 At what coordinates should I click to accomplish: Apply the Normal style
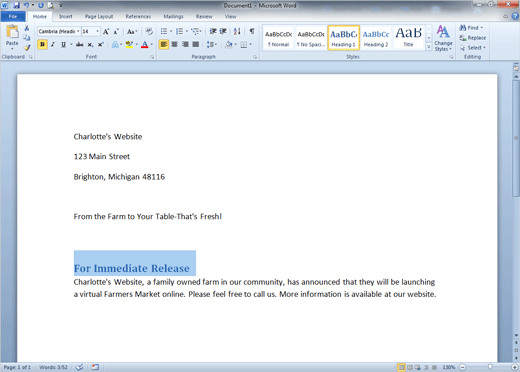coord(278,38)
